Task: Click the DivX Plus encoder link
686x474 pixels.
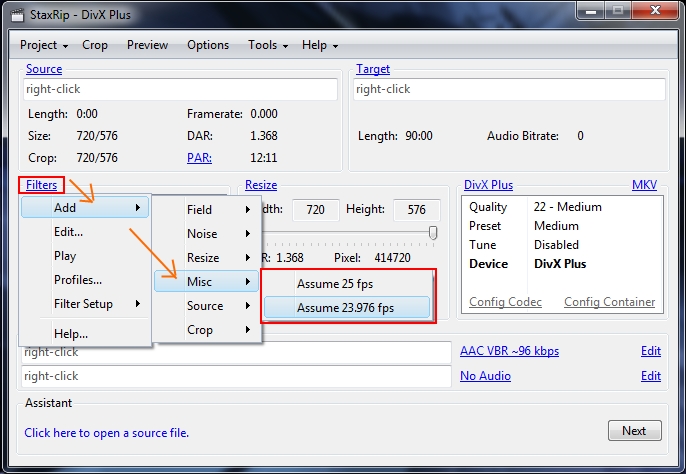Action: click(488, 185)
